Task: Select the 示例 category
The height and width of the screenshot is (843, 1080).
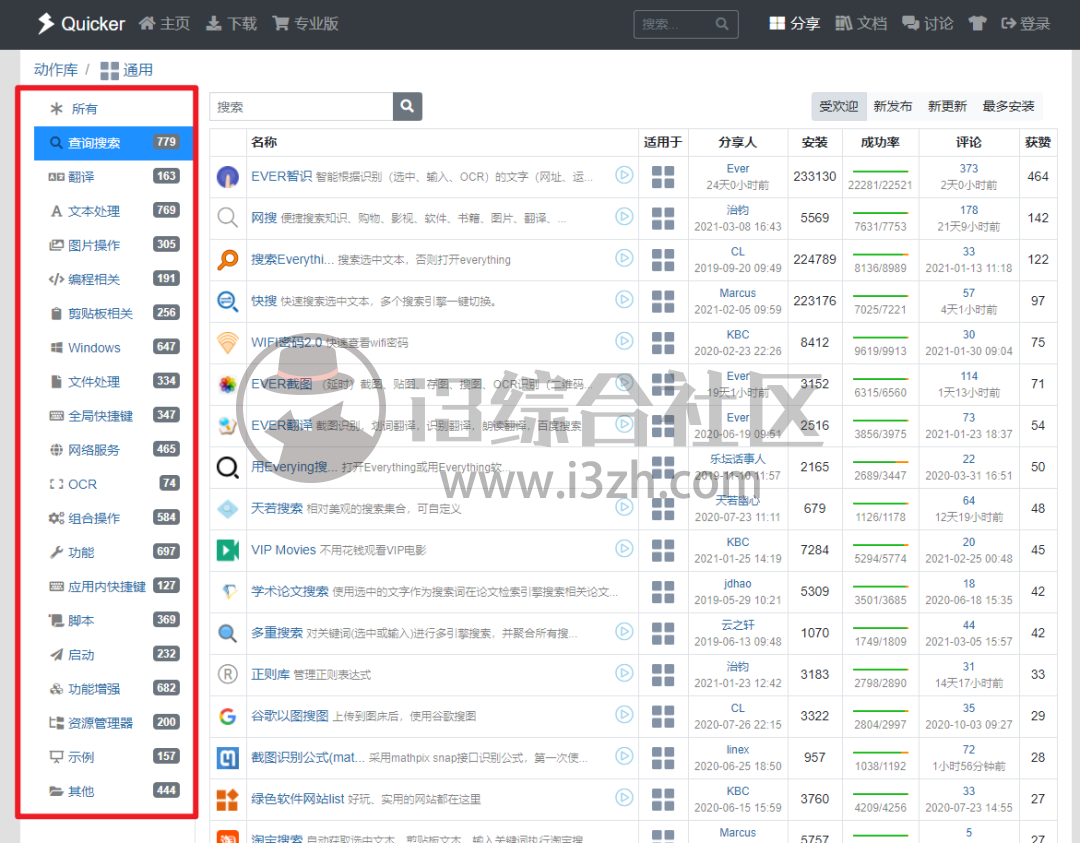Action: point(114,756)
